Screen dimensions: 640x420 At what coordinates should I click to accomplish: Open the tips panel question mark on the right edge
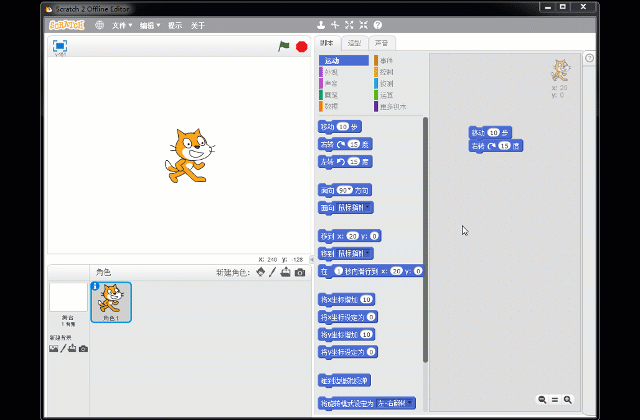click(x=589, y=58)
